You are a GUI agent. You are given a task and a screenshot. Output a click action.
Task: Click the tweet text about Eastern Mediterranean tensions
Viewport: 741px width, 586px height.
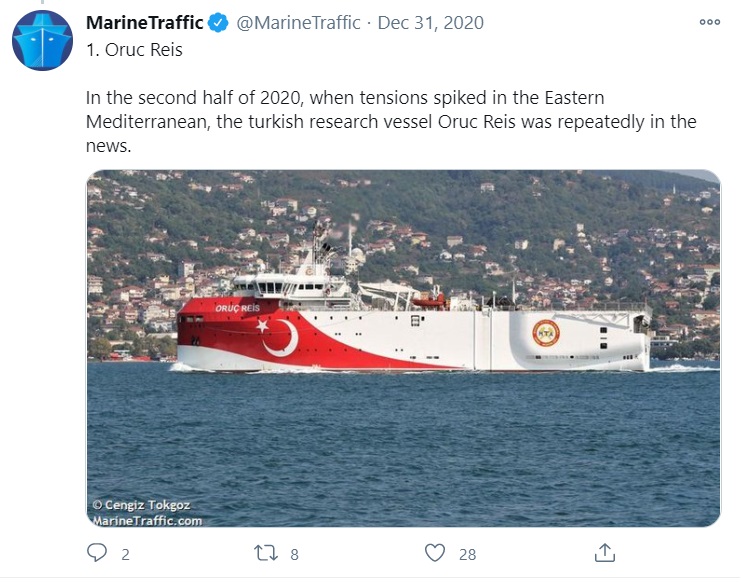click(391, 122)
